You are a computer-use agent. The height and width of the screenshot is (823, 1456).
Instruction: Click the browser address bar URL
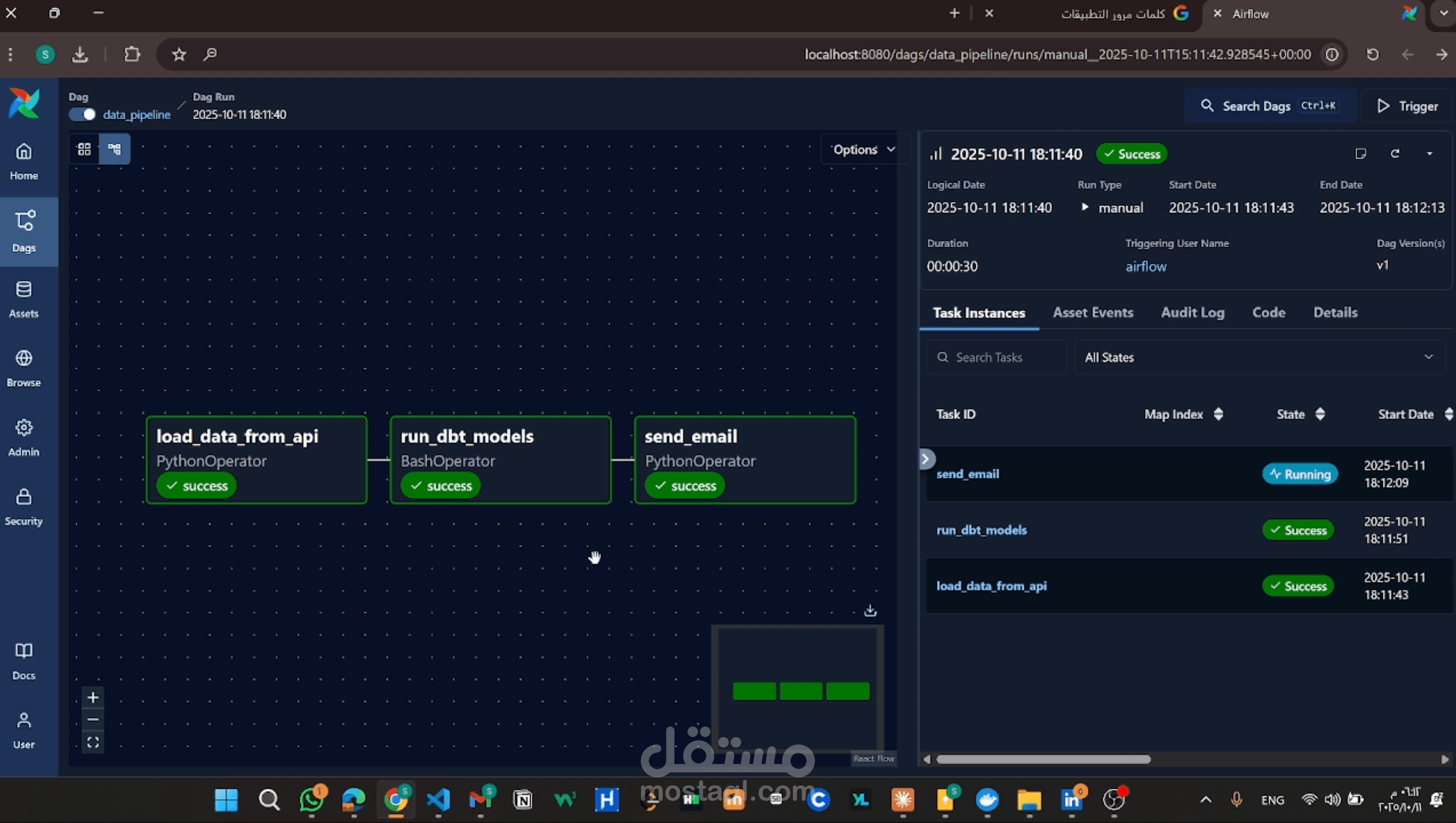click(1057, 54)
